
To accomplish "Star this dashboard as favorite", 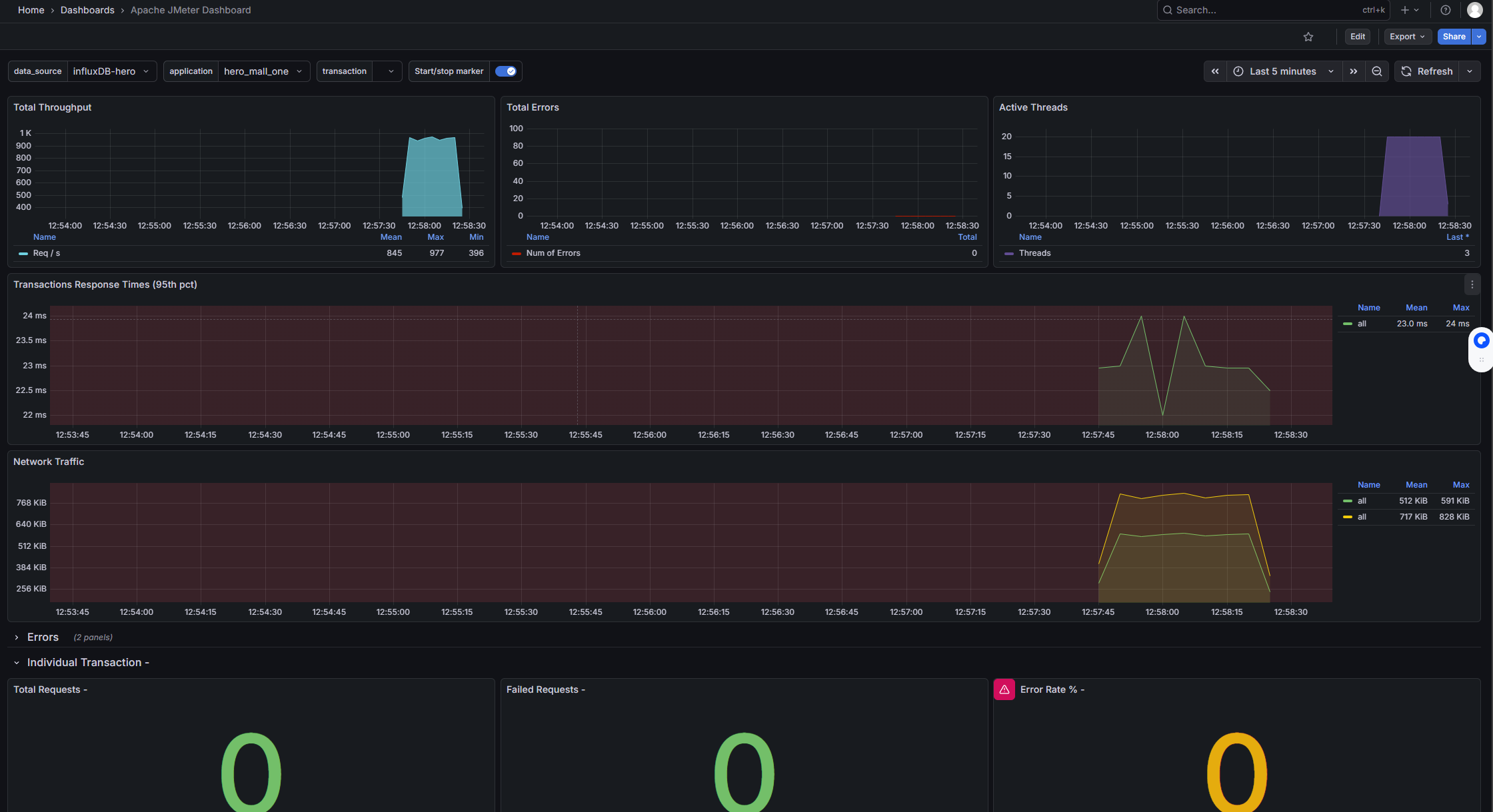I will click(x=1308, y=37).
